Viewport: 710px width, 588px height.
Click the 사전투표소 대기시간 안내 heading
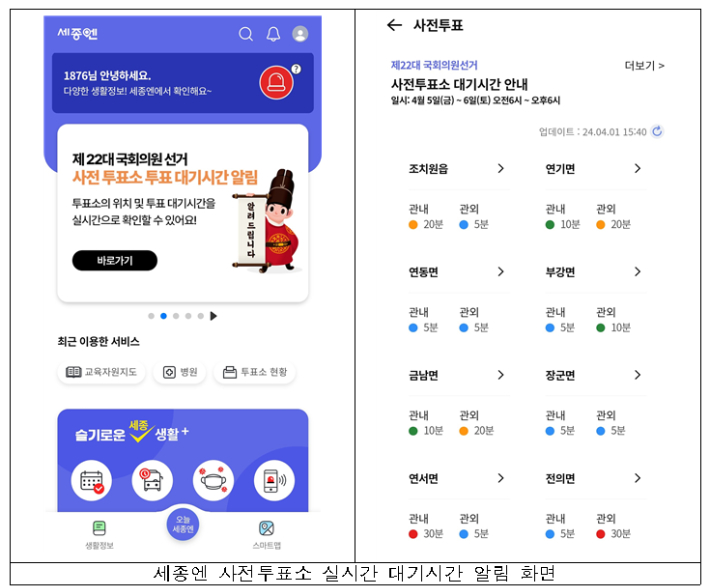click(x=459, y=84)
